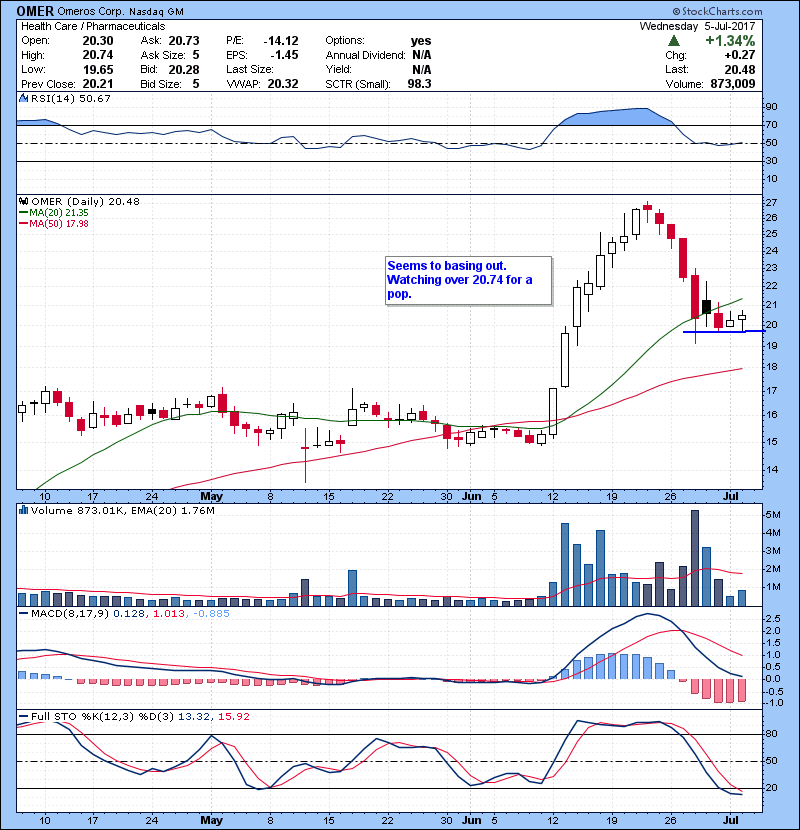Click the 'Seems to basing out' annotation box
Viewport: 800px width, 830px height.
(x=468, y=281)
